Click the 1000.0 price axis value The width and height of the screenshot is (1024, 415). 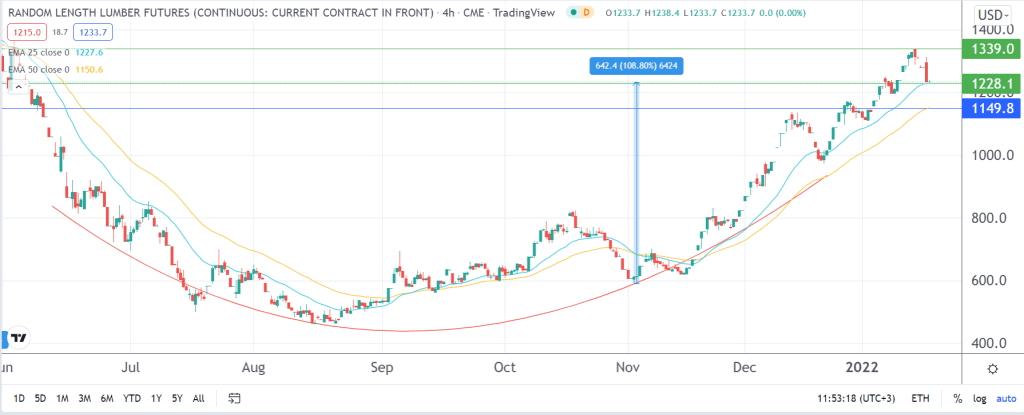coord(991,156)
